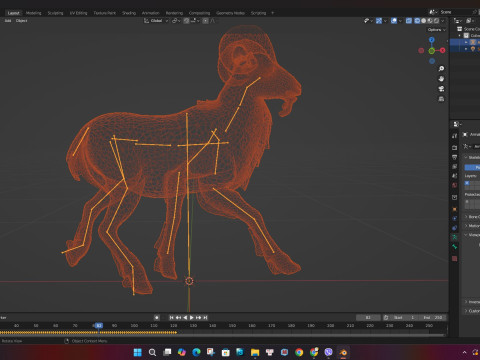The width and height of the screenshot is (480, 360).
Task: Open File Explorer from the taskbar
Action: 255,352
